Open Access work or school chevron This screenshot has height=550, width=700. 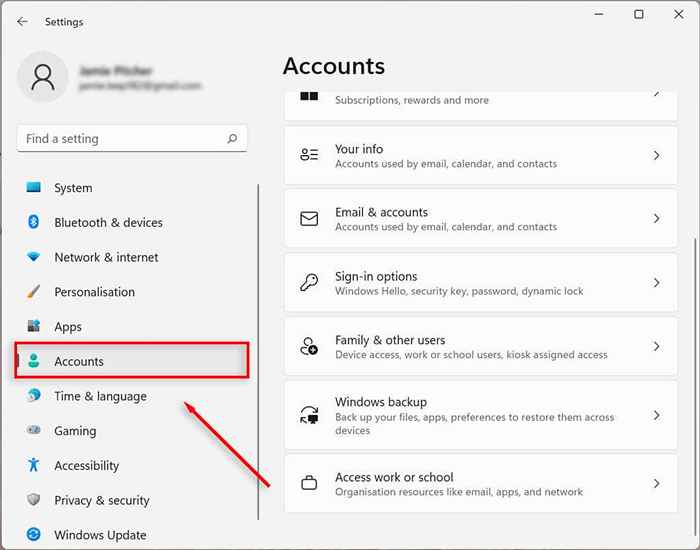[x=657, y=483]
